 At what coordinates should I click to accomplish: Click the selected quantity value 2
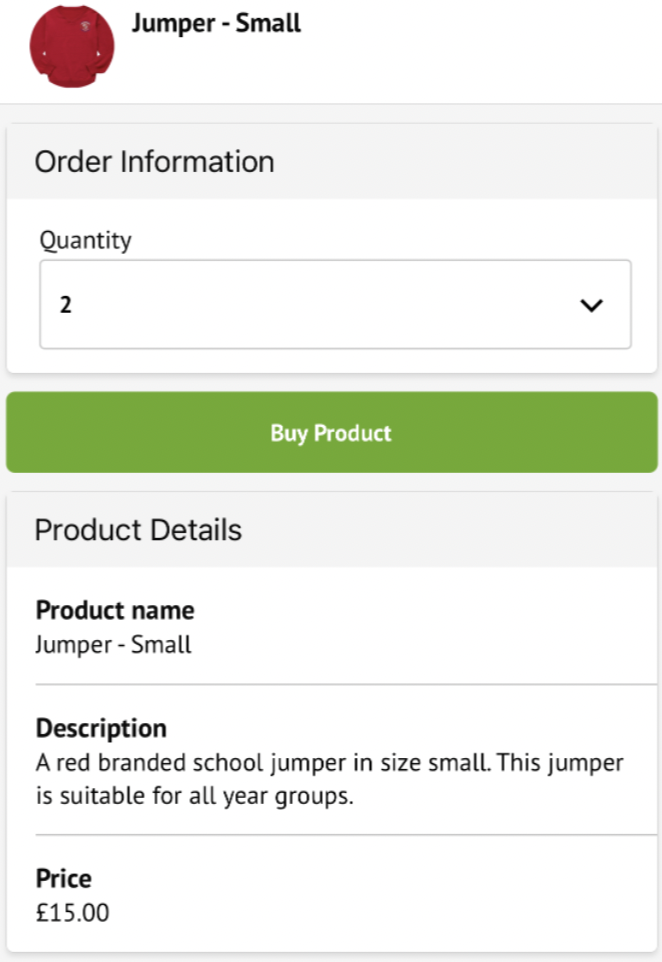pyautogui.click(x=66, y=306)
